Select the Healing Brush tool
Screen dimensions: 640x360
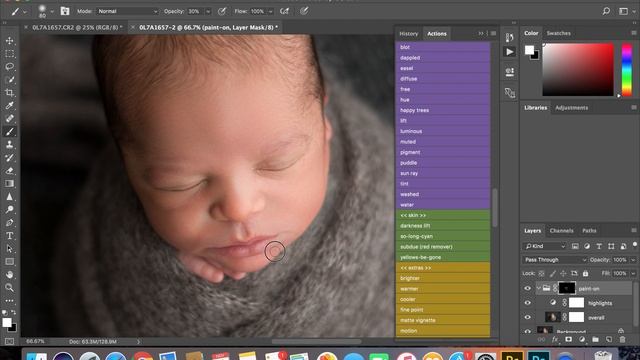[10, 119]
